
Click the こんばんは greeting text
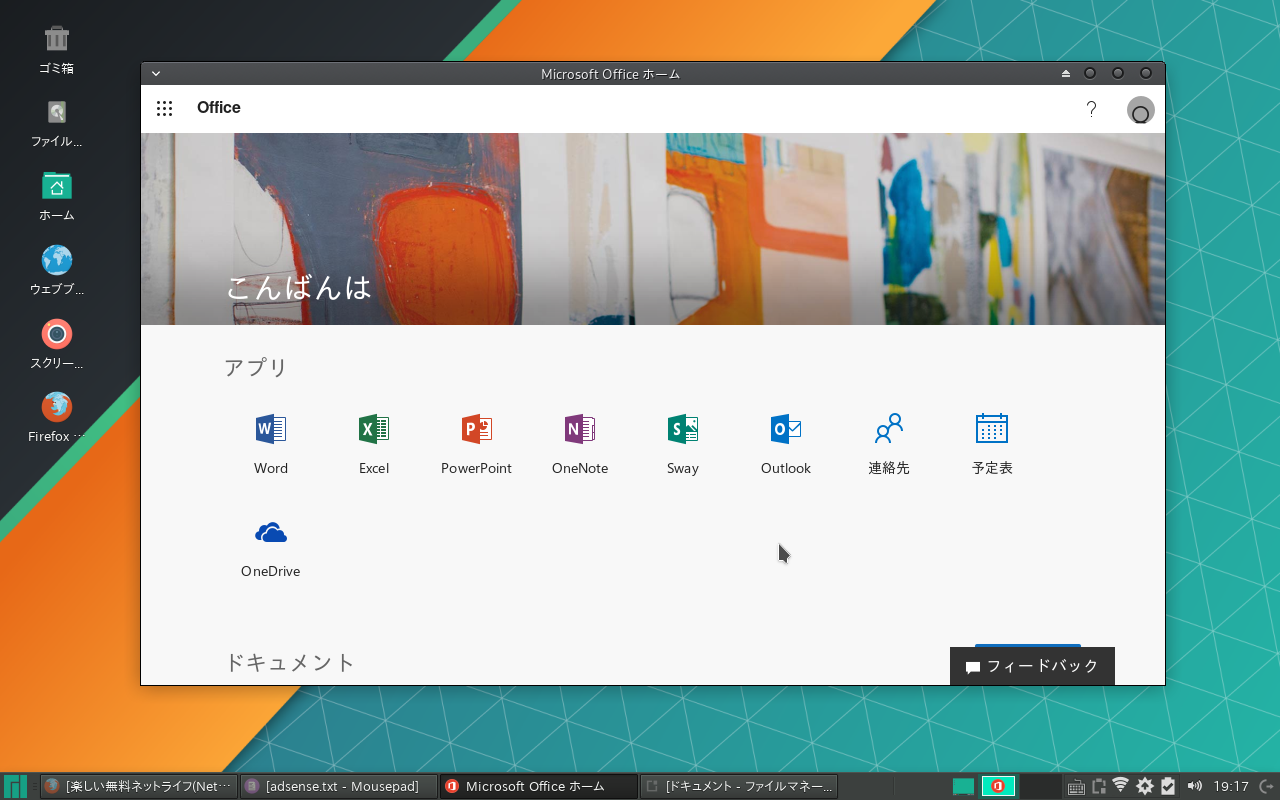[x=299, y=288]
